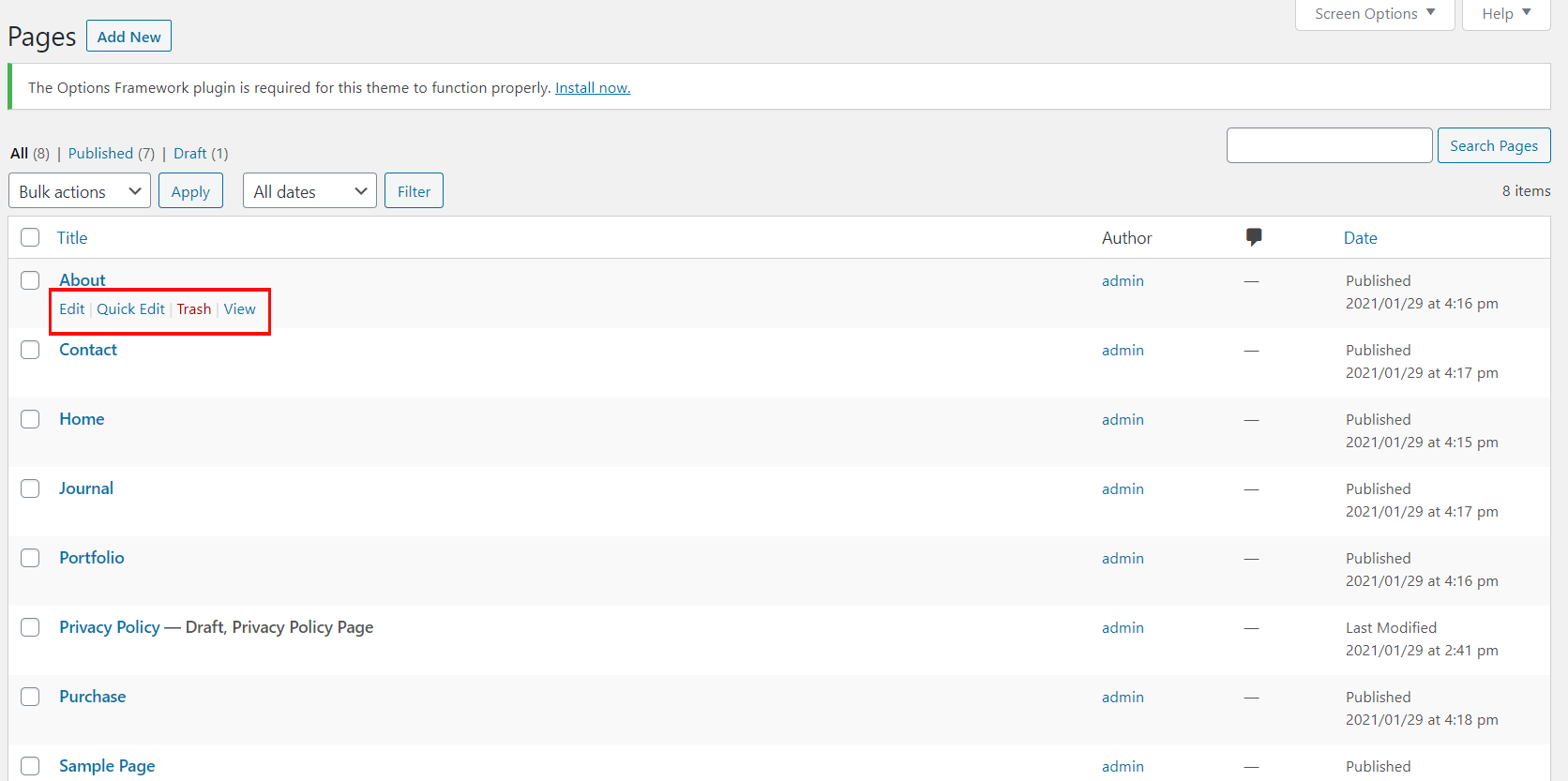Image resolution: width=1568 pixels, height=781 pixels.
Task: Select the Purchase page checkbox
Action: click(30, 697)
